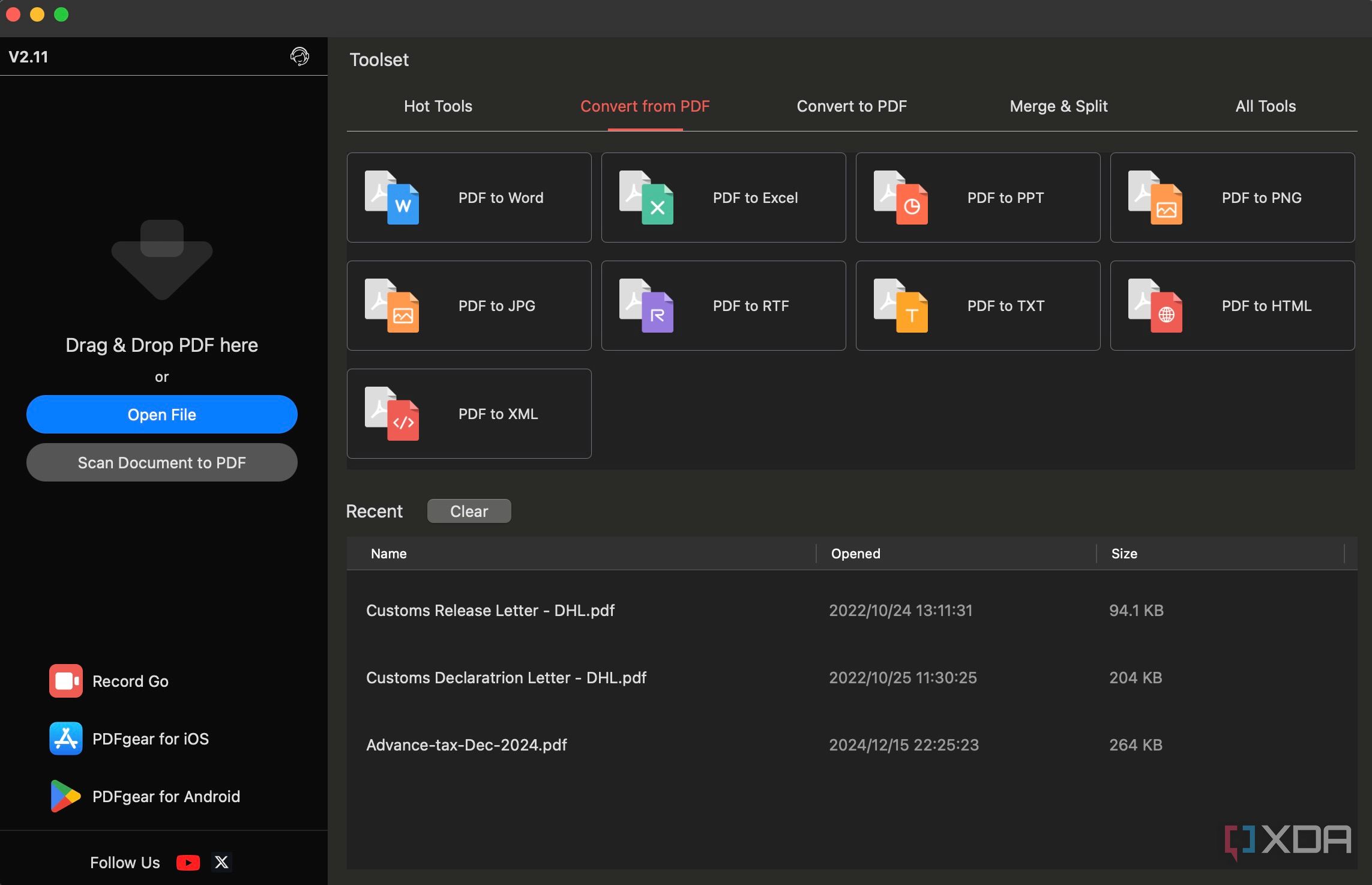Click the Record Go app icon
Viewport: 1372px width, 885px height.
click(66, 681)
